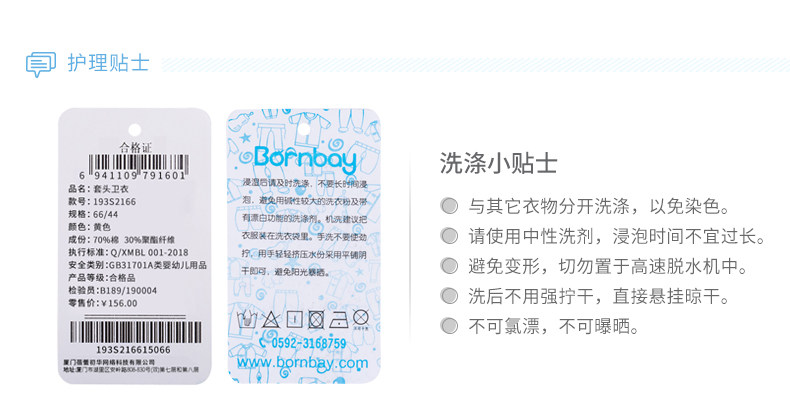
Task: Click the phone number 0592-3168759
Action: click(x=308, y=344)
